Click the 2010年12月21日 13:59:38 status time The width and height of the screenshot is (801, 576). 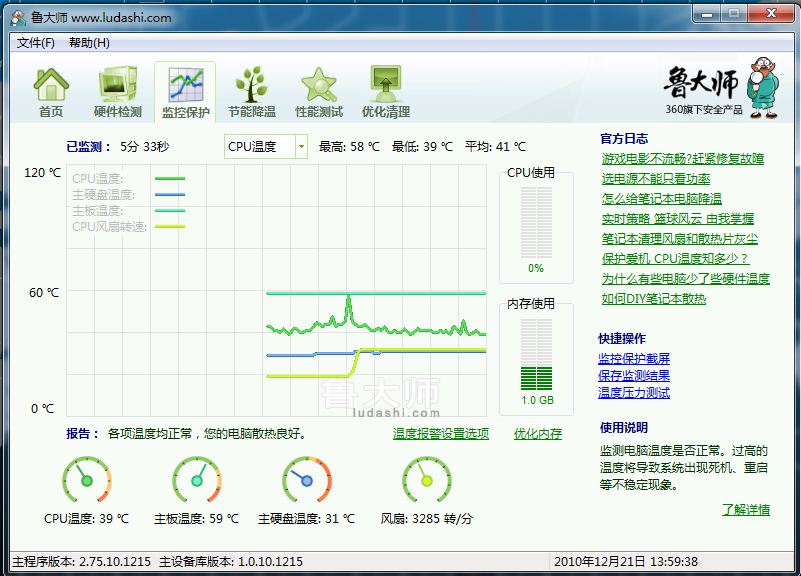coord(626,562)
